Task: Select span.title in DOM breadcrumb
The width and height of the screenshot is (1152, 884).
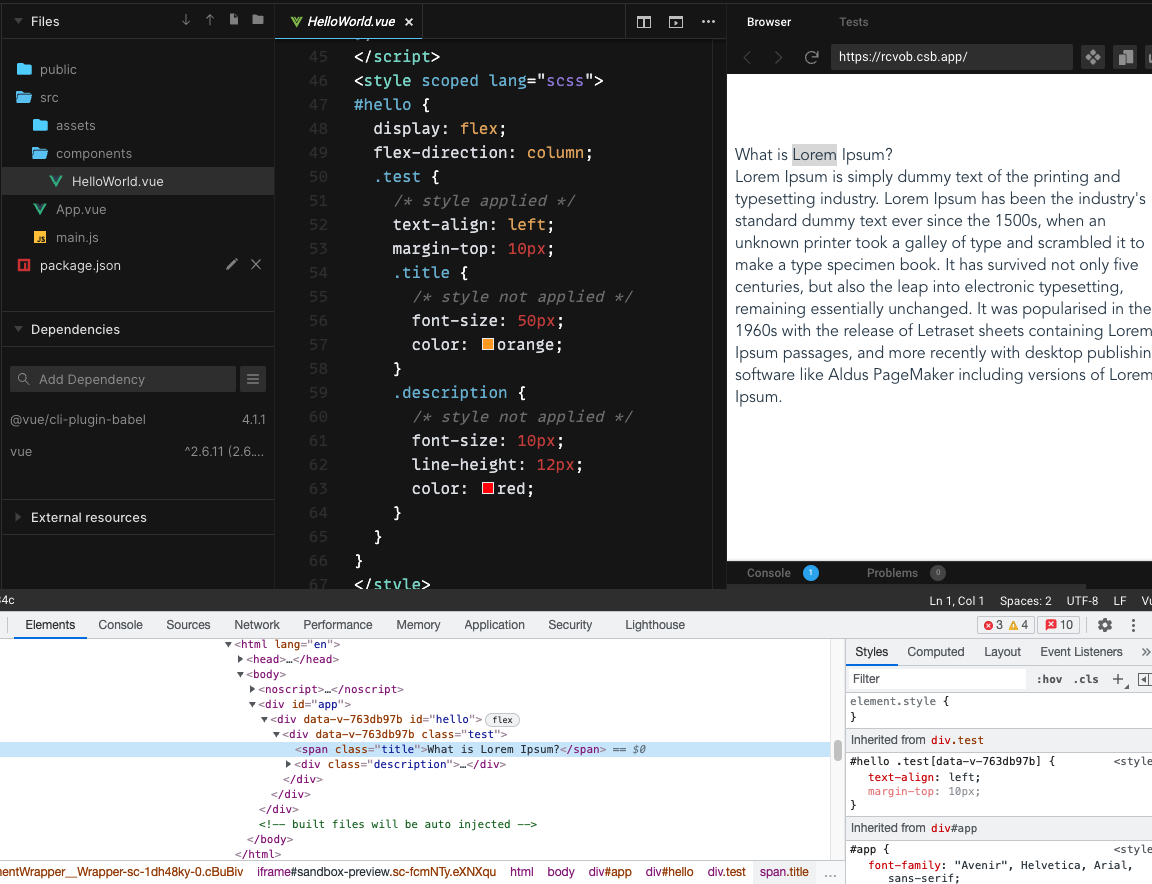Action: [784, 872]
